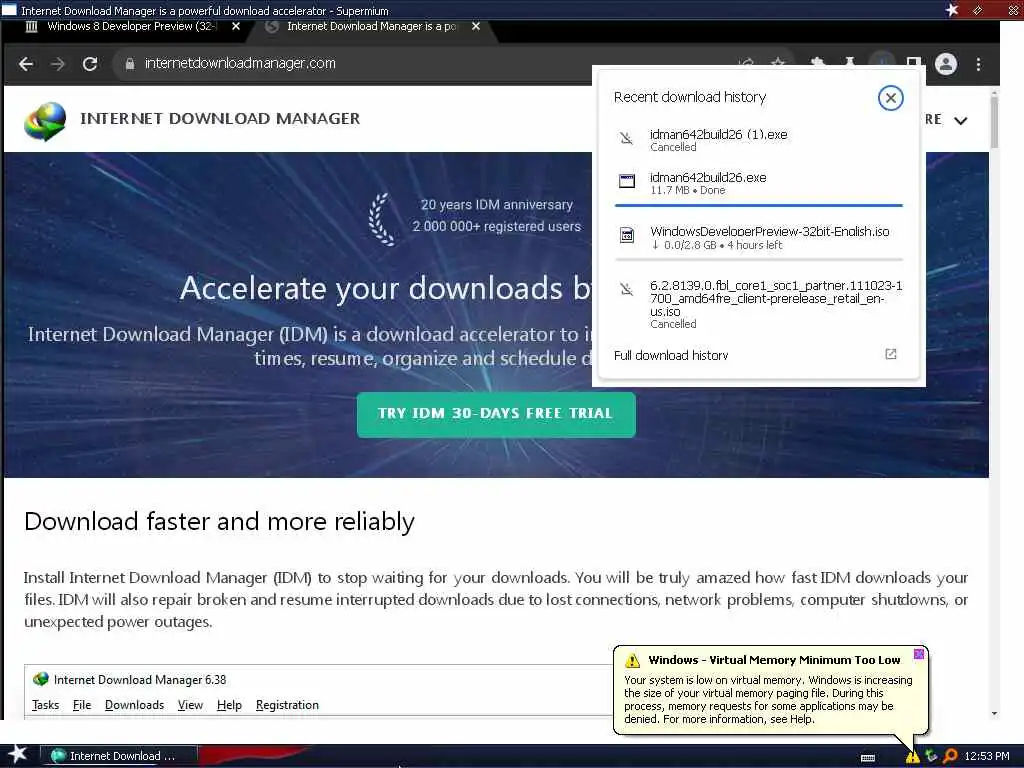Reload the current page
Image resolution: width=1024 pixels, height=768 pixels.
(x=90, y=64)
